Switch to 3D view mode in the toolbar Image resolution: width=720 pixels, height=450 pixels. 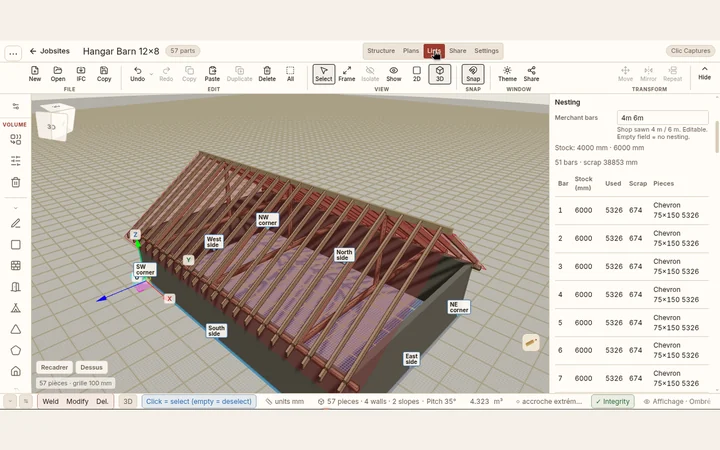(439, 74)
